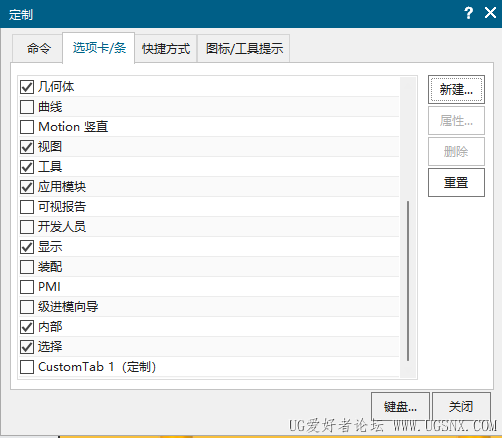The width and height of the screenshot is (502, 438).
Task: Check the CustomTab 1 (定制) checkbox
Action: pos(27,367)
